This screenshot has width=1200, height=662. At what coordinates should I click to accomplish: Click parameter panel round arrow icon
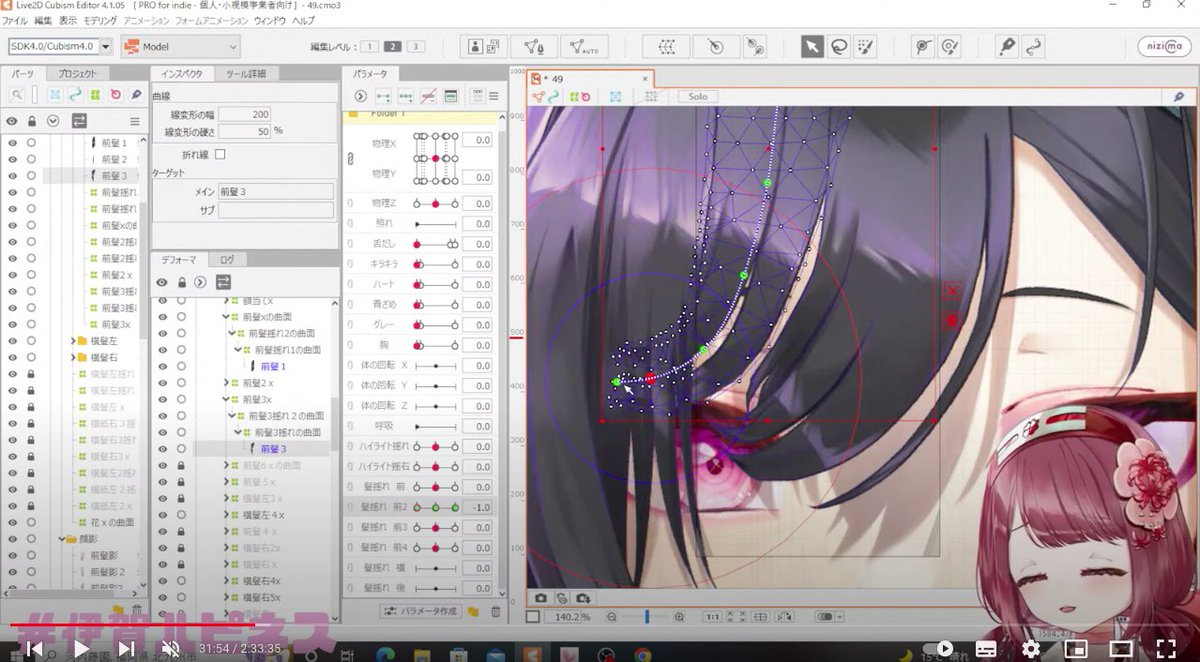(360, 96)
